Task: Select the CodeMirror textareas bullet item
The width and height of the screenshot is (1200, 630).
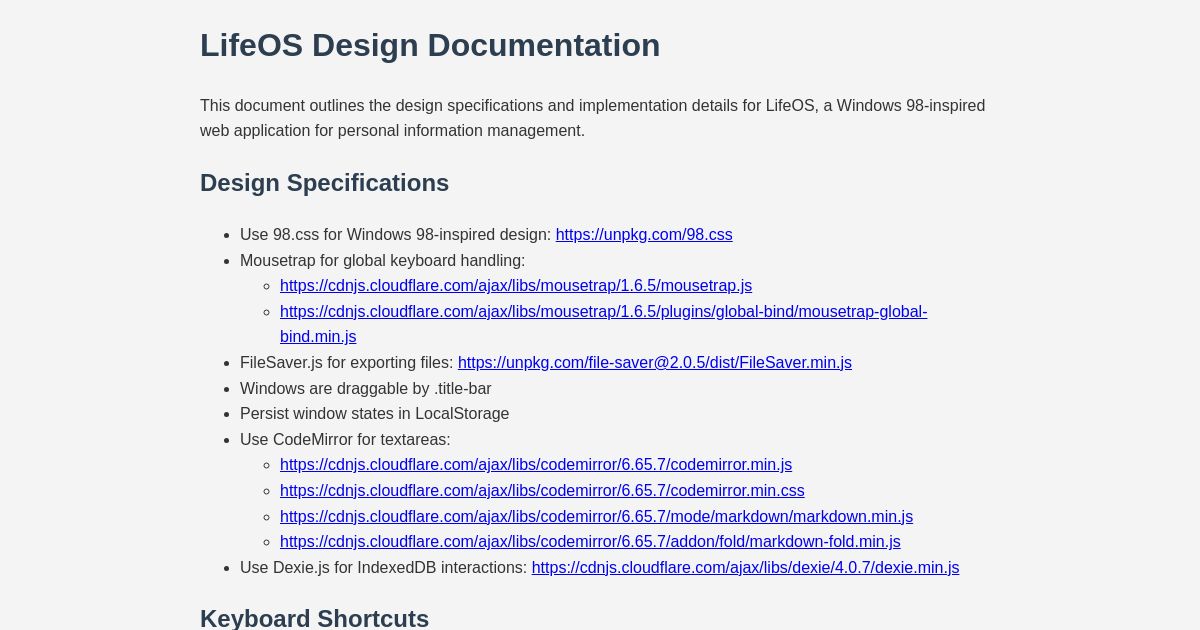Action: pos(345,439)
